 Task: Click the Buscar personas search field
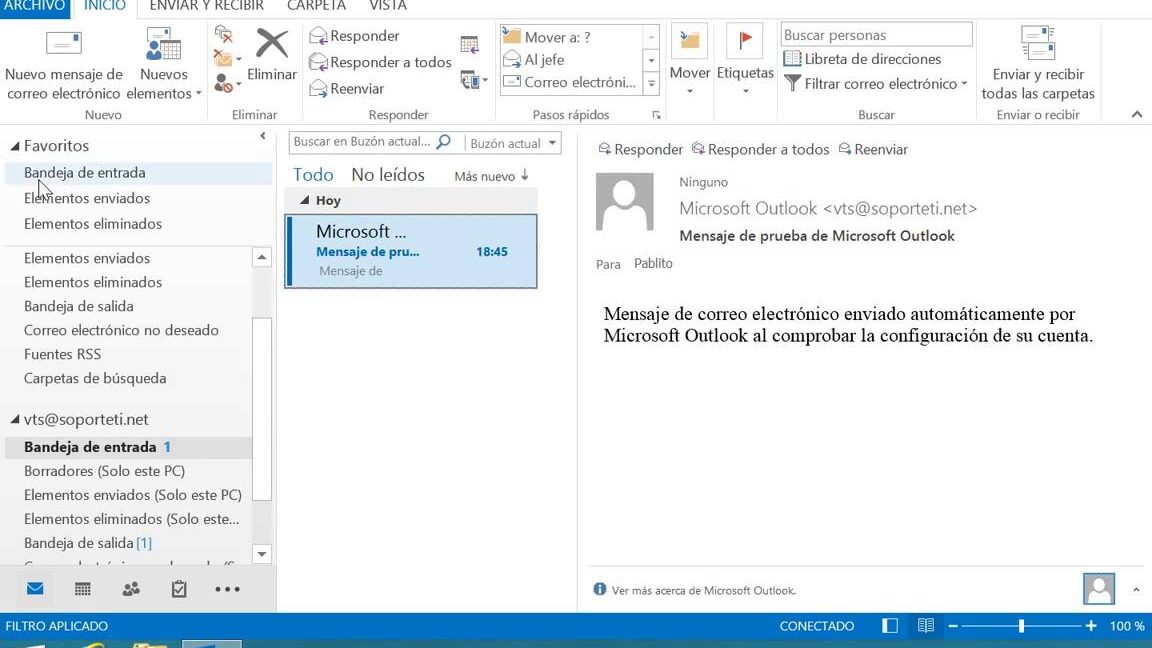(875, 35)
